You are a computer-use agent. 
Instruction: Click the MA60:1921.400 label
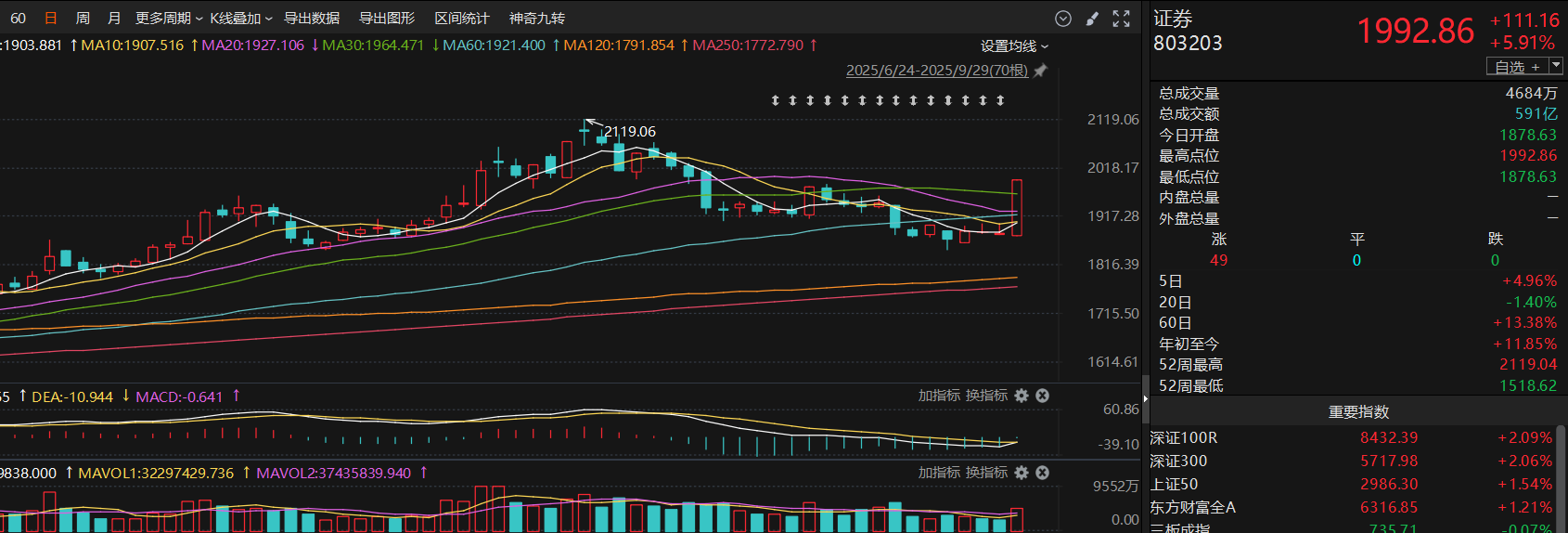click(x=494, y=45)
